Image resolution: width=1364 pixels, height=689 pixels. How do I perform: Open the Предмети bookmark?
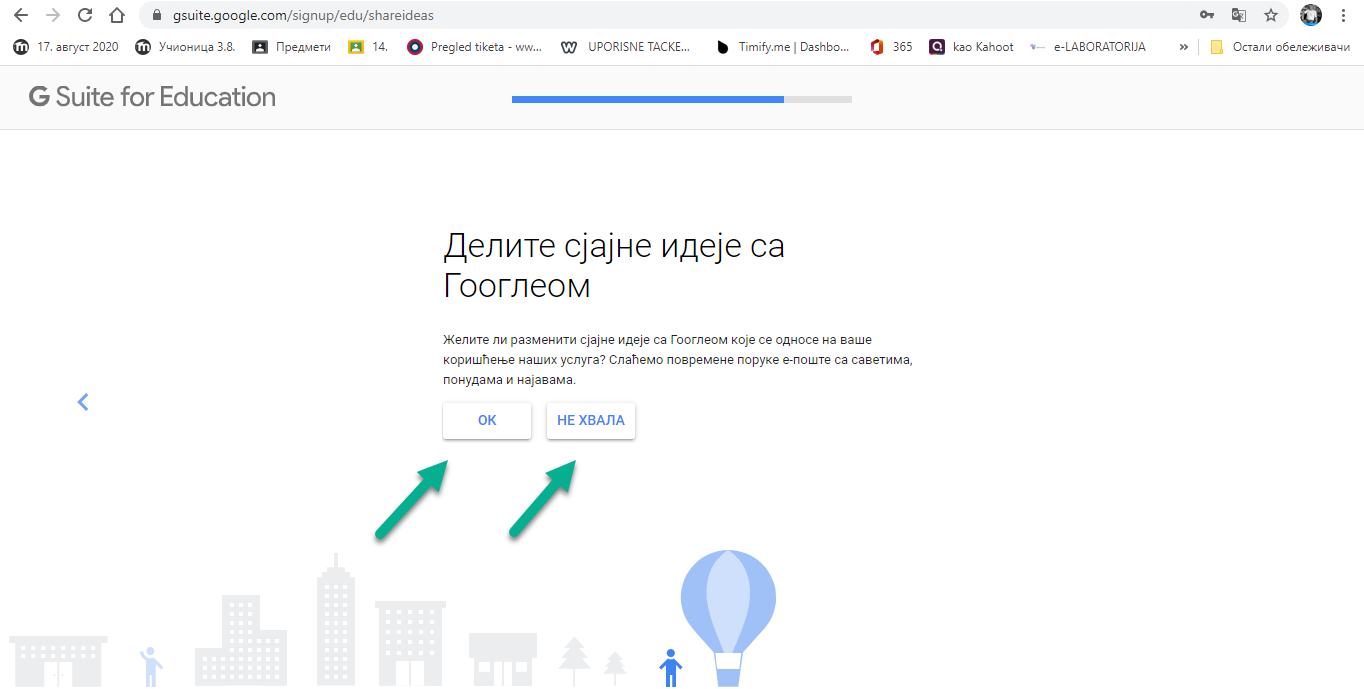[x=291, y=47]
